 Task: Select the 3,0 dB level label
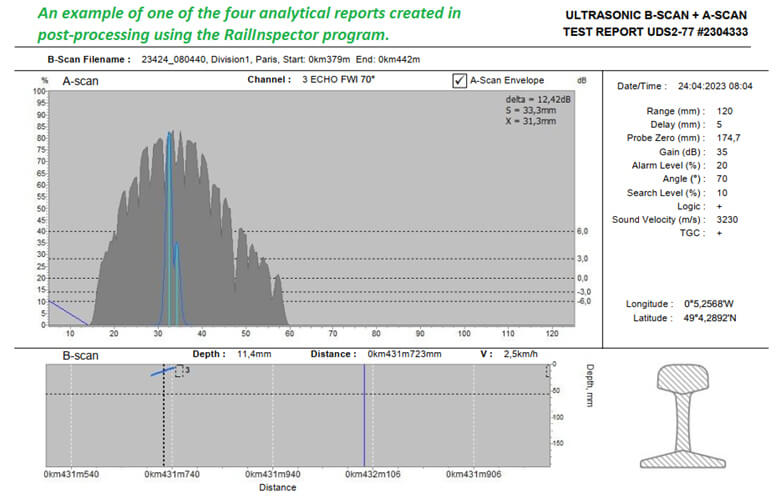point(582,259)
